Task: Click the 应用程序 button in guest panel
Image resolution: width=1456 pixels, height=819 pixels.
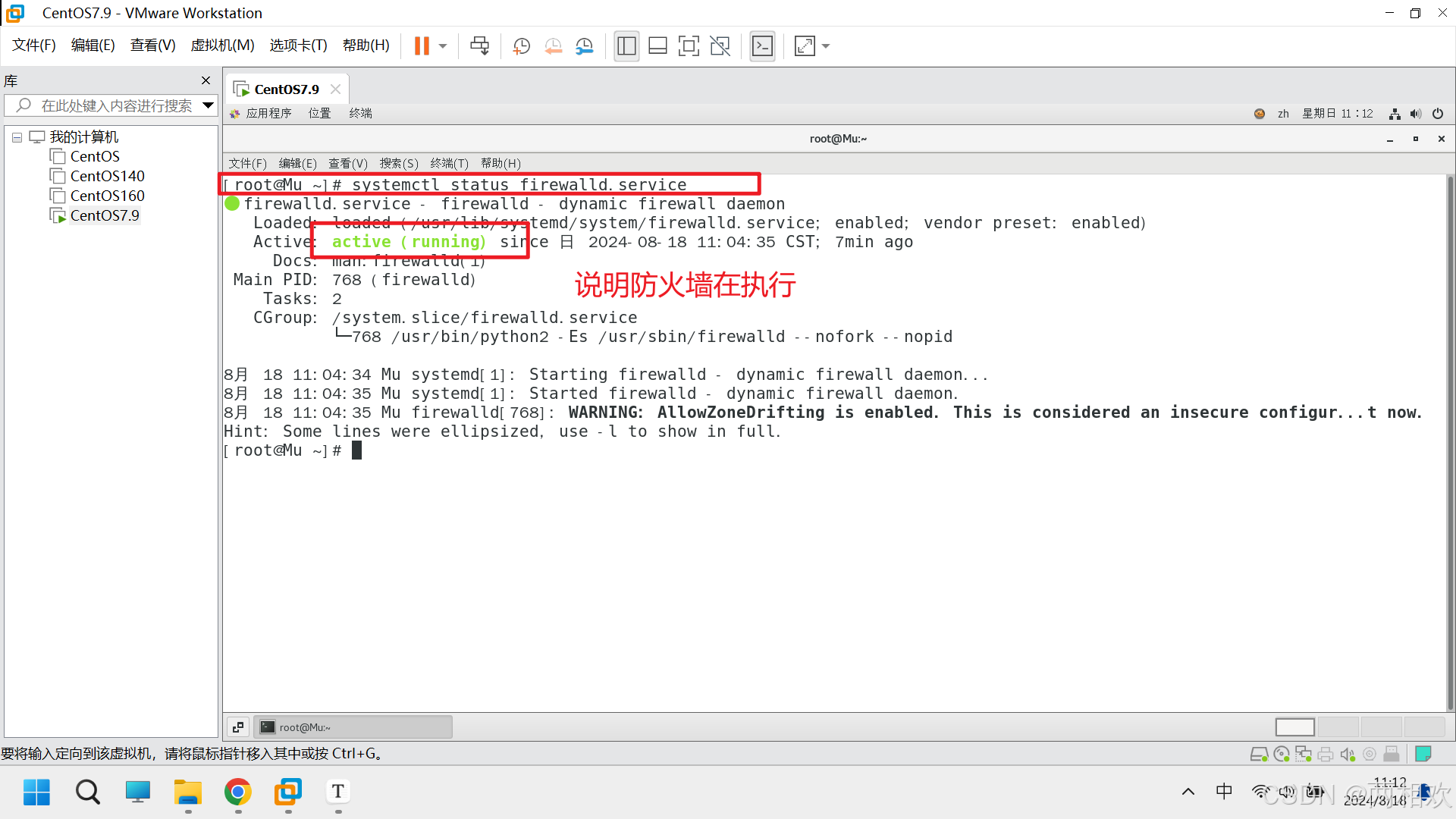Action: (268, 113)
